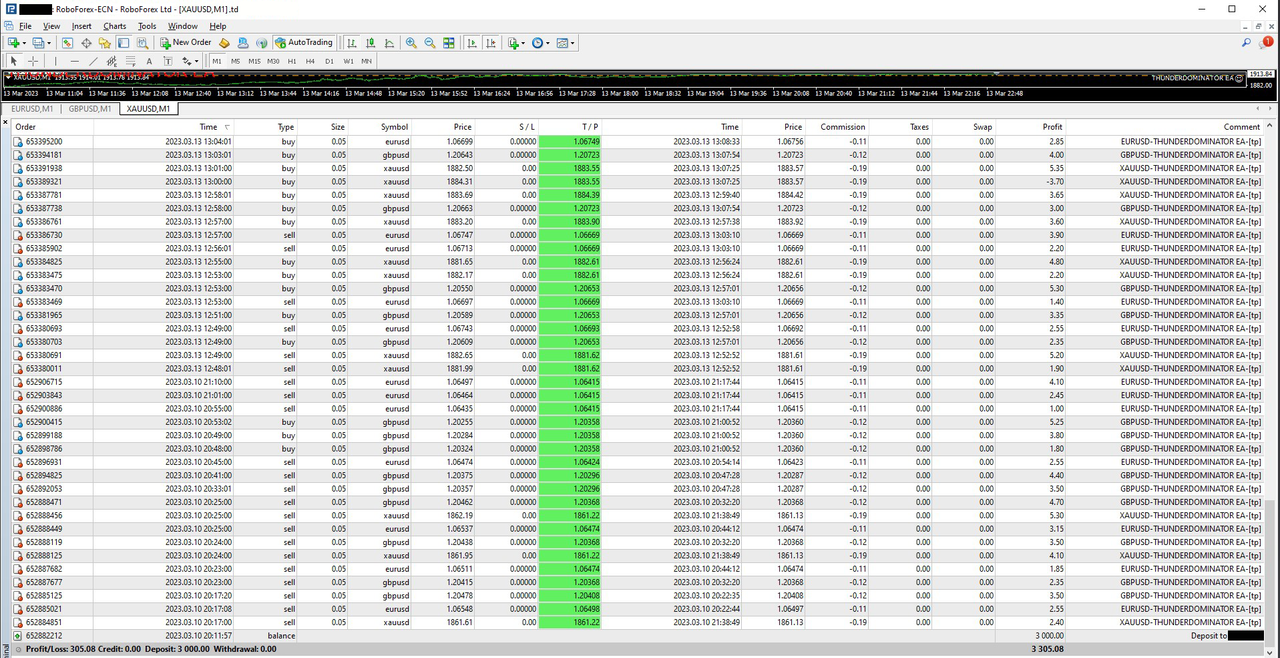Expand the New Chart dropdown arrow
Screen dimensions: 1280x658
click(x=25, y=43)
